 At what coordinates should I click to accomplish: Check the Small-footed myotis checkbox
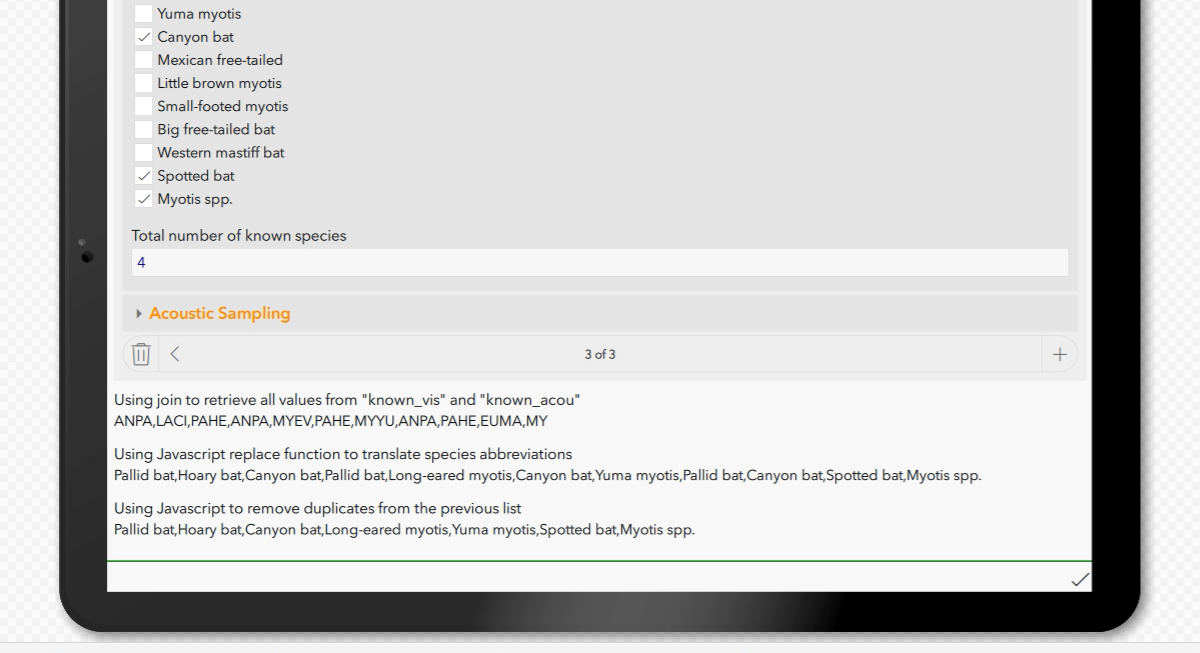[143, 106]
